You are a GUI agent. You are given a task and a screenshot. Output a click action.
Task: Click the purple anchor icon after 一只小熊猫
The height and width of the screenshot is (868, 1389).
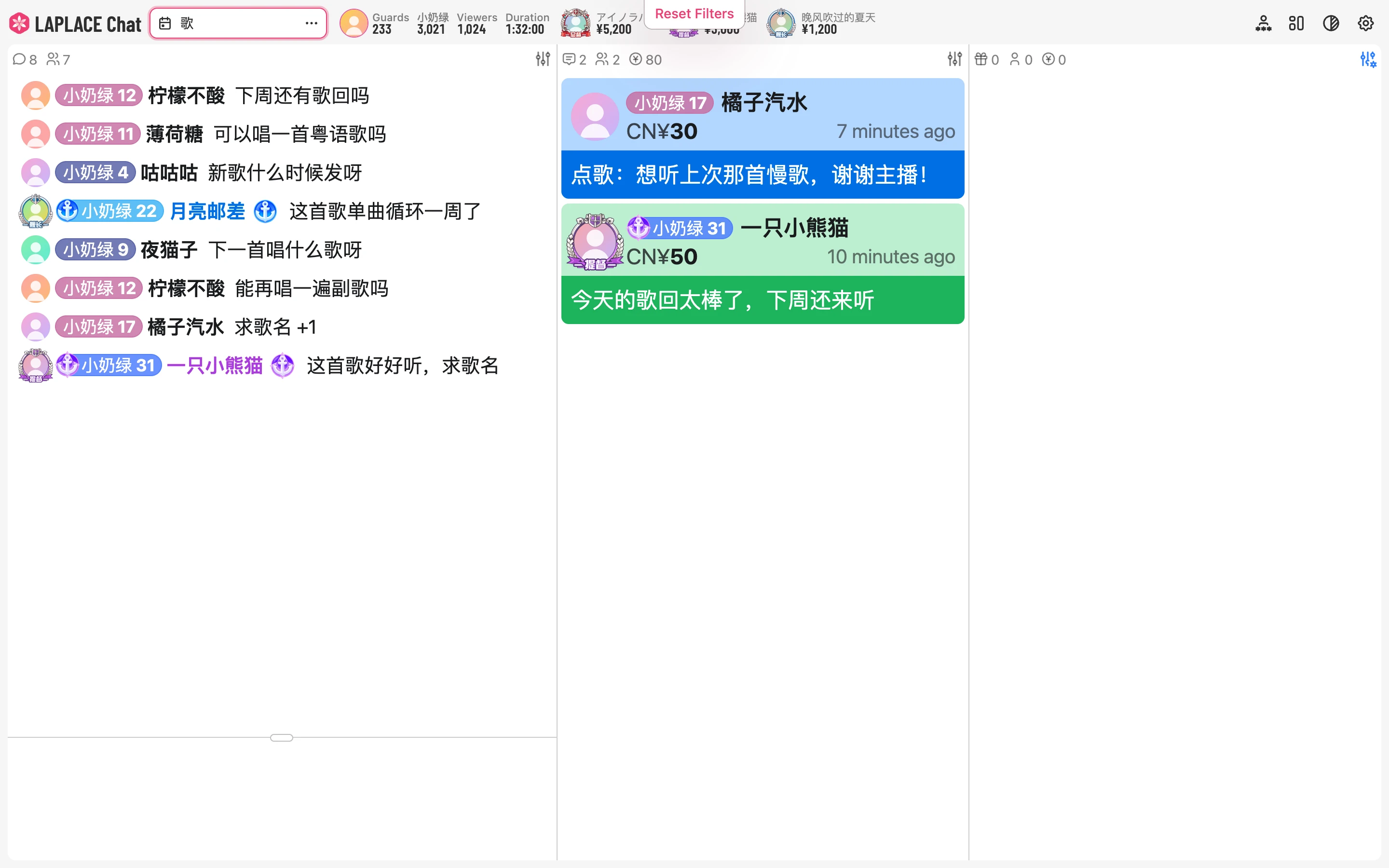click(283, 366)
